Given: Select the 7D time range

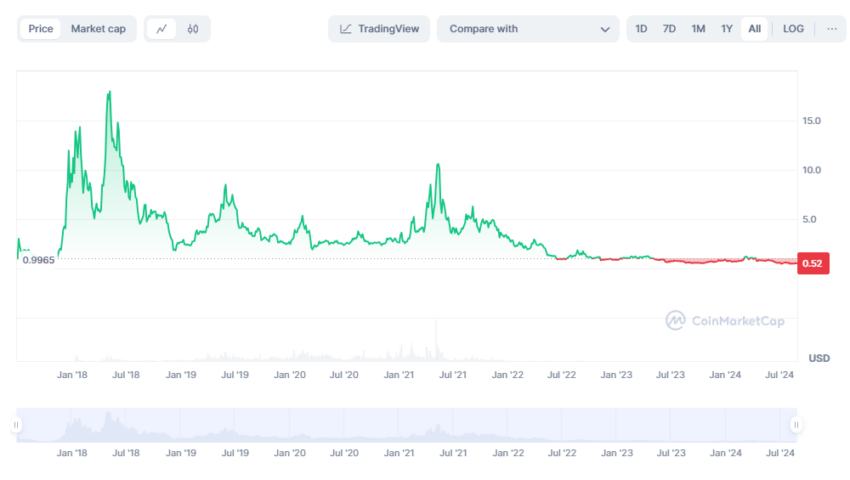Looking at the screenshot, I should click(669, 29).
